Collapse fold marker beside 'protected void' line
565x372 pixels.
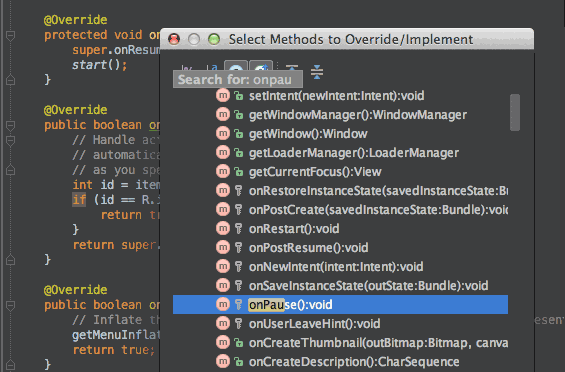(10, 35)
